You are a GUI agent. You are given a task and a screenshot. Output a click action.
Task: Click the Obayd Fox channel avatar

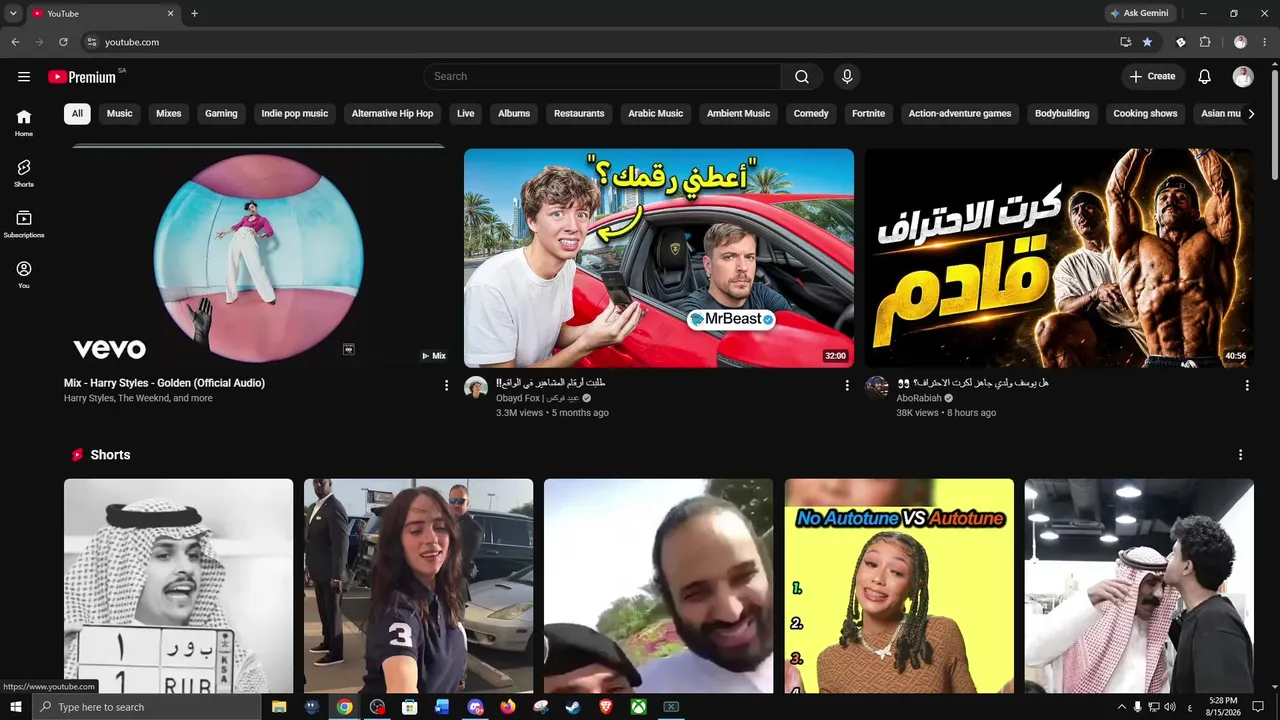click(x=476, y=388)
